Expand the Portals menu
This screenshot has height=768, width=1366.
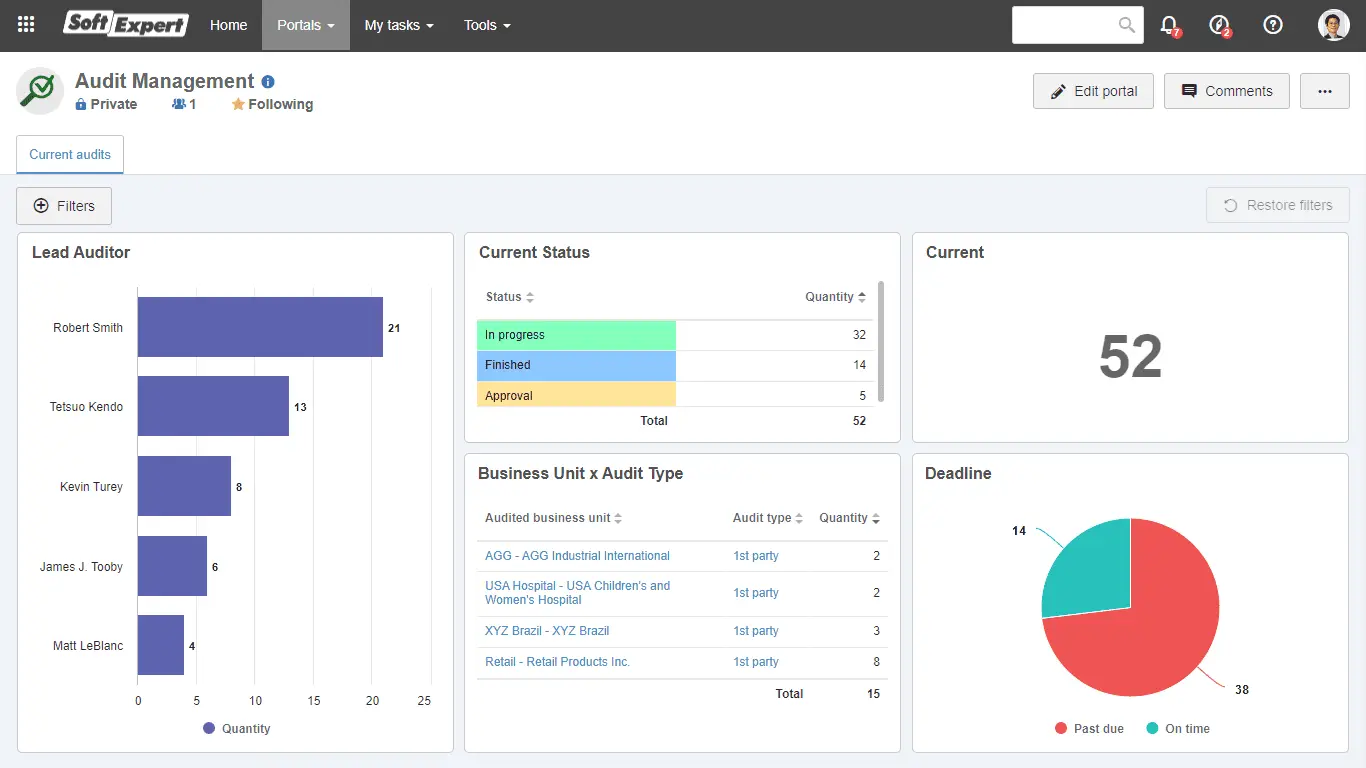[305, 25]
